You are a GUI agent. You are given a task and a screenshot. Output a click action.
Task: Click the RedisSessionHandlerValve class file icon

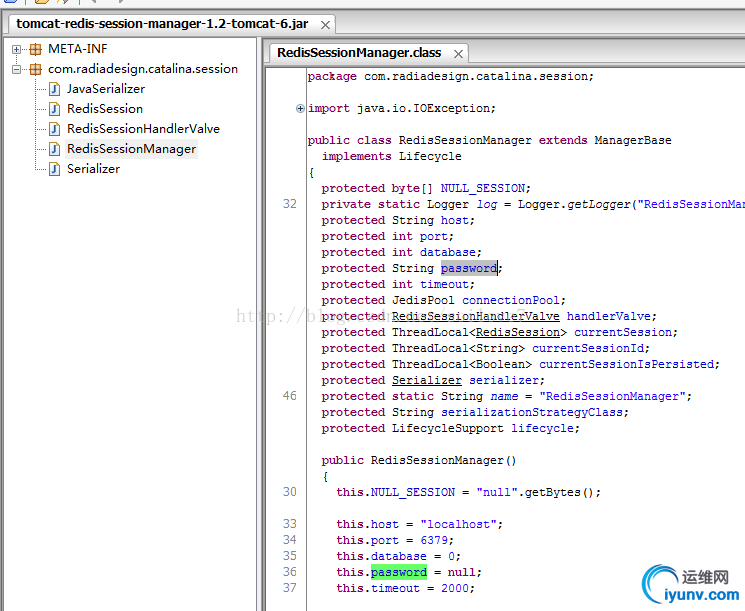point(55,129)
